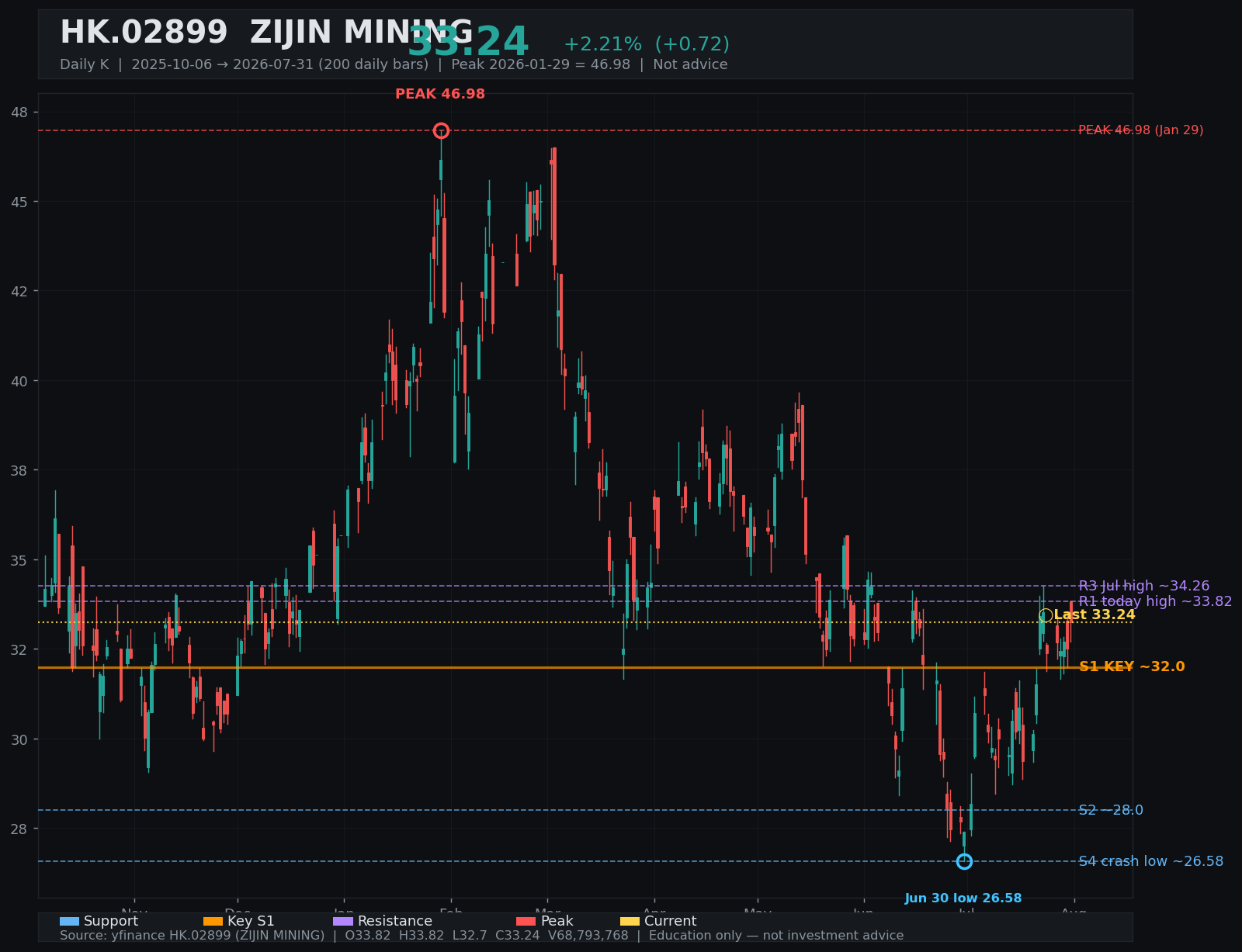
Task: Click the bold "PEAK 46.98" label above the chart
Action: (x=440, y=94)
